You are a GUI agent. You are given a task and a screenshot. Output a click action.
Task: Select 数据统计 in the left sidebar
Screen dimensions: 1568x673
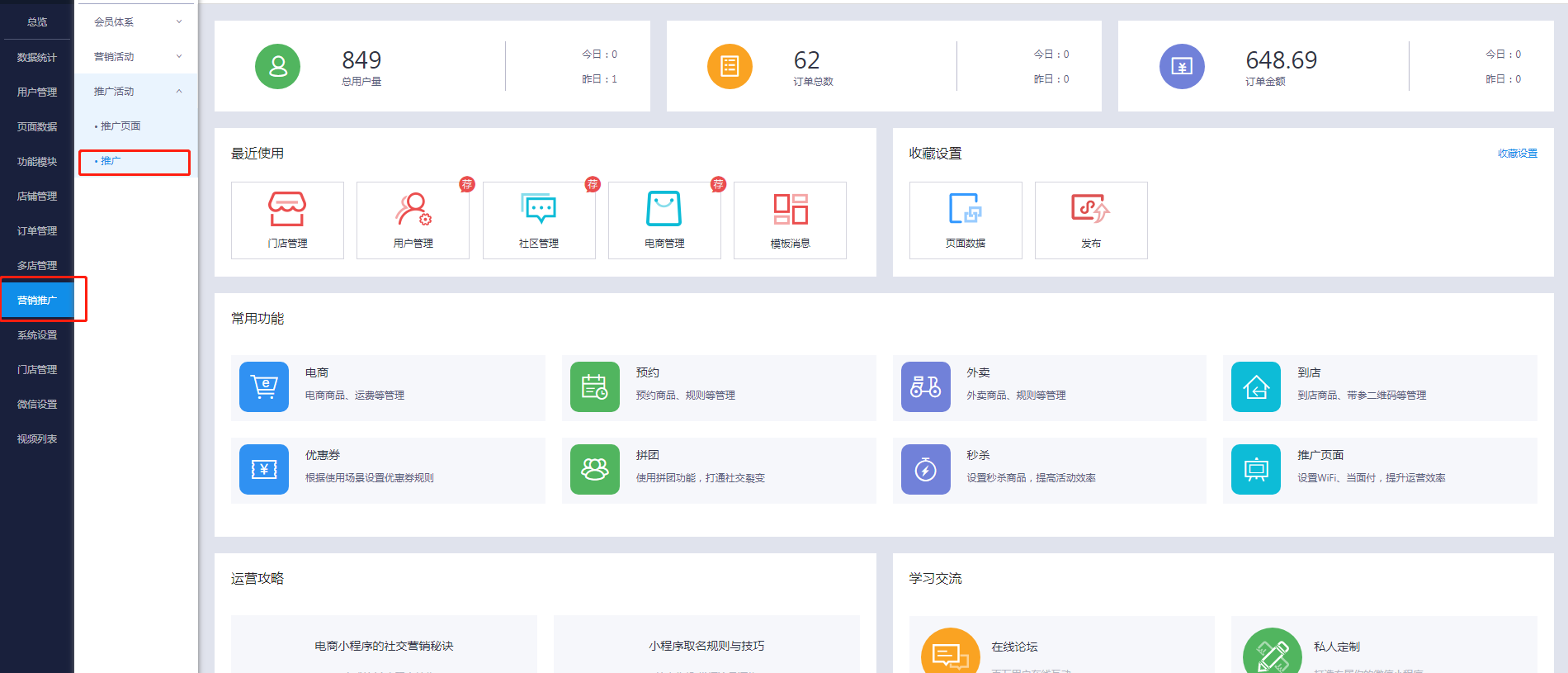(x=37, y=58)
